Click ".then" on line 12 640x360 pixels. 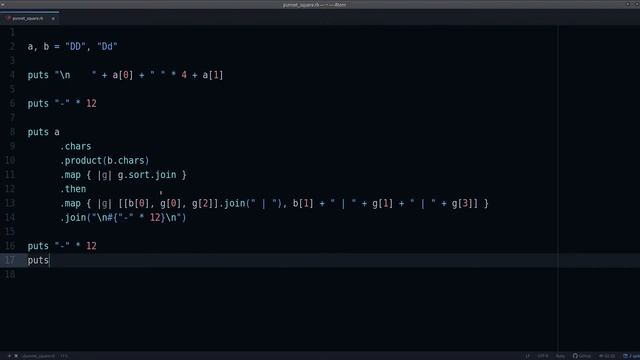pos(73,189)
